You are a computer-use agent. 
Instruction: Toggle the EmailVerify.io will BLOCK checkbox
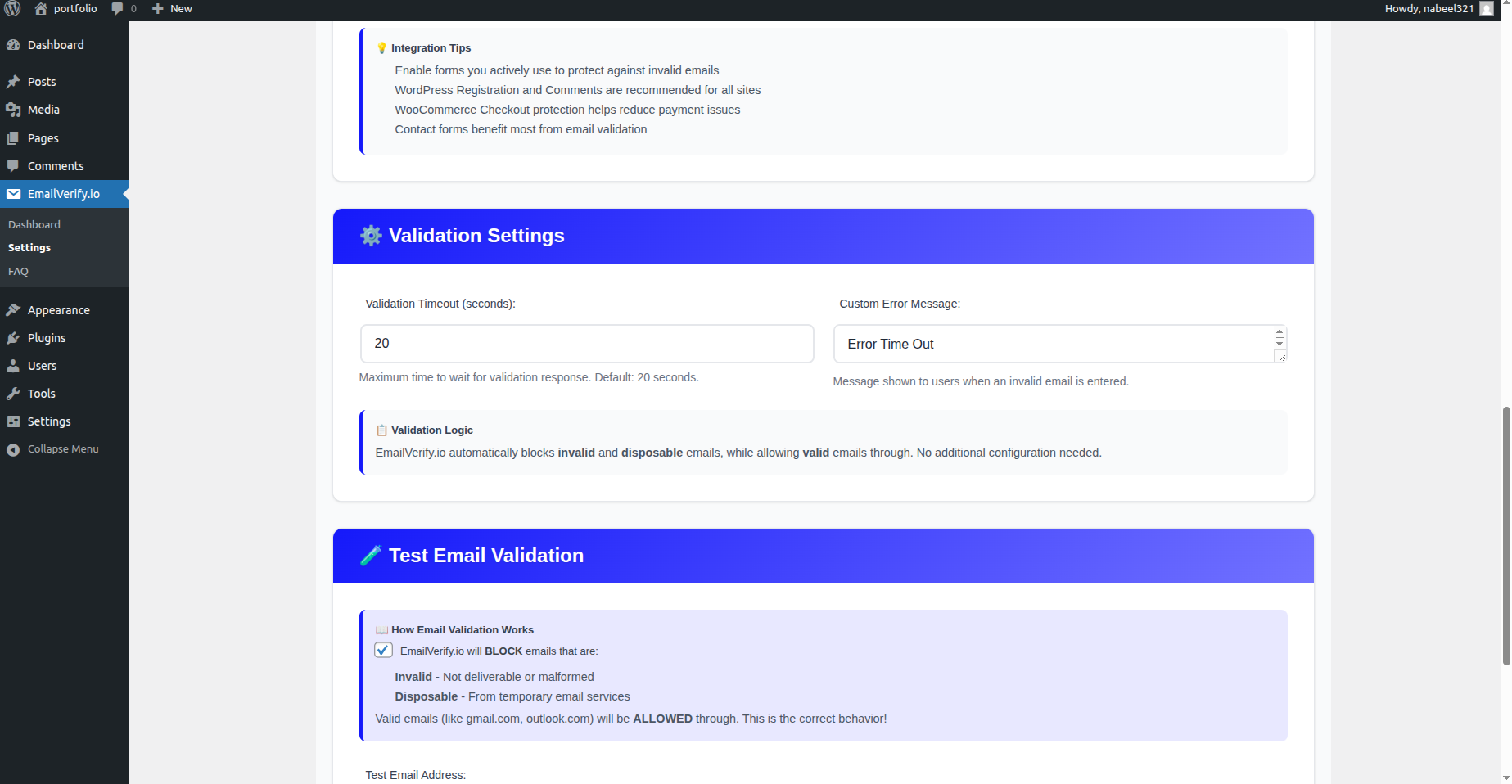383,651
